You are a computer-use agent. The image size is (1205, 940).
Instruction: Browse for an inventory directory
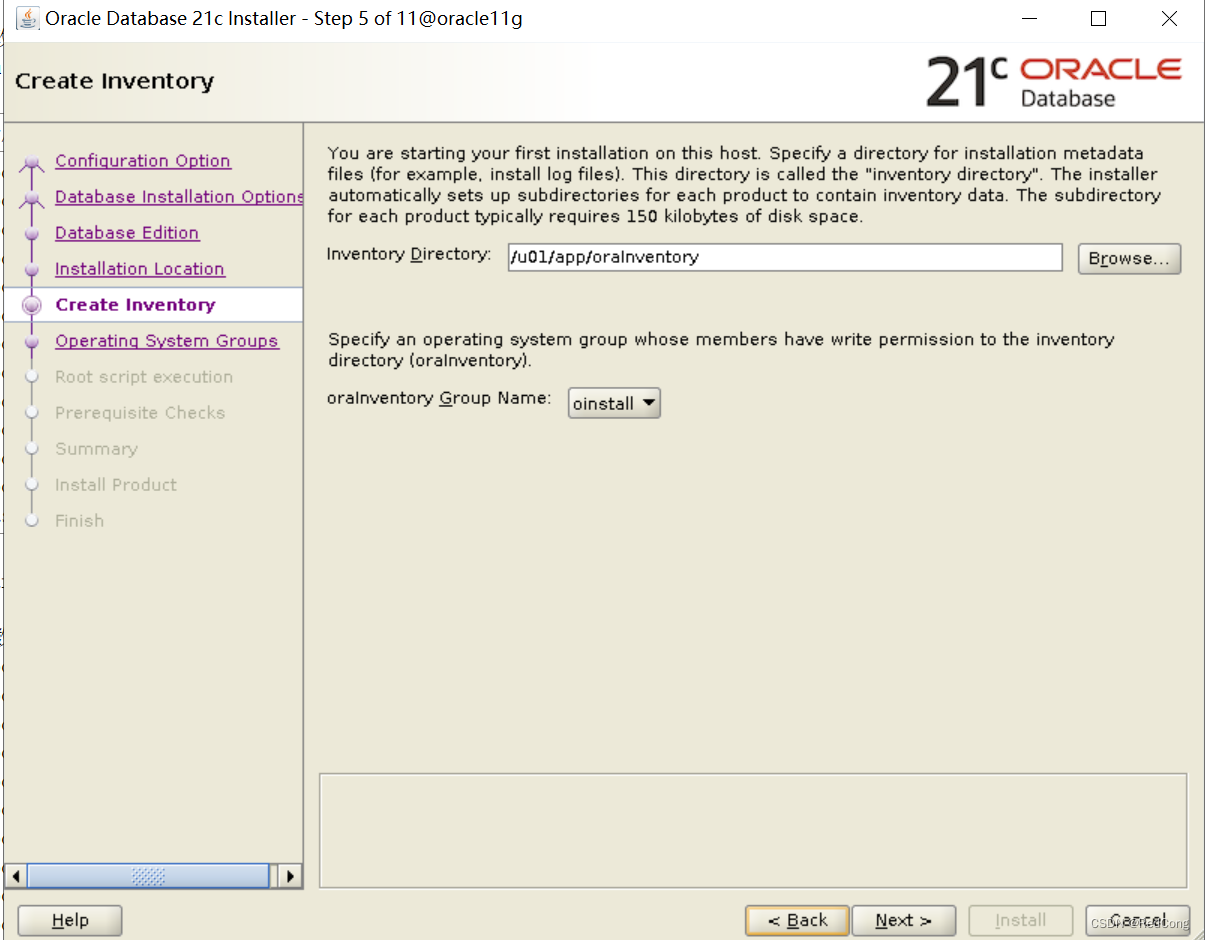(1129, 258)
